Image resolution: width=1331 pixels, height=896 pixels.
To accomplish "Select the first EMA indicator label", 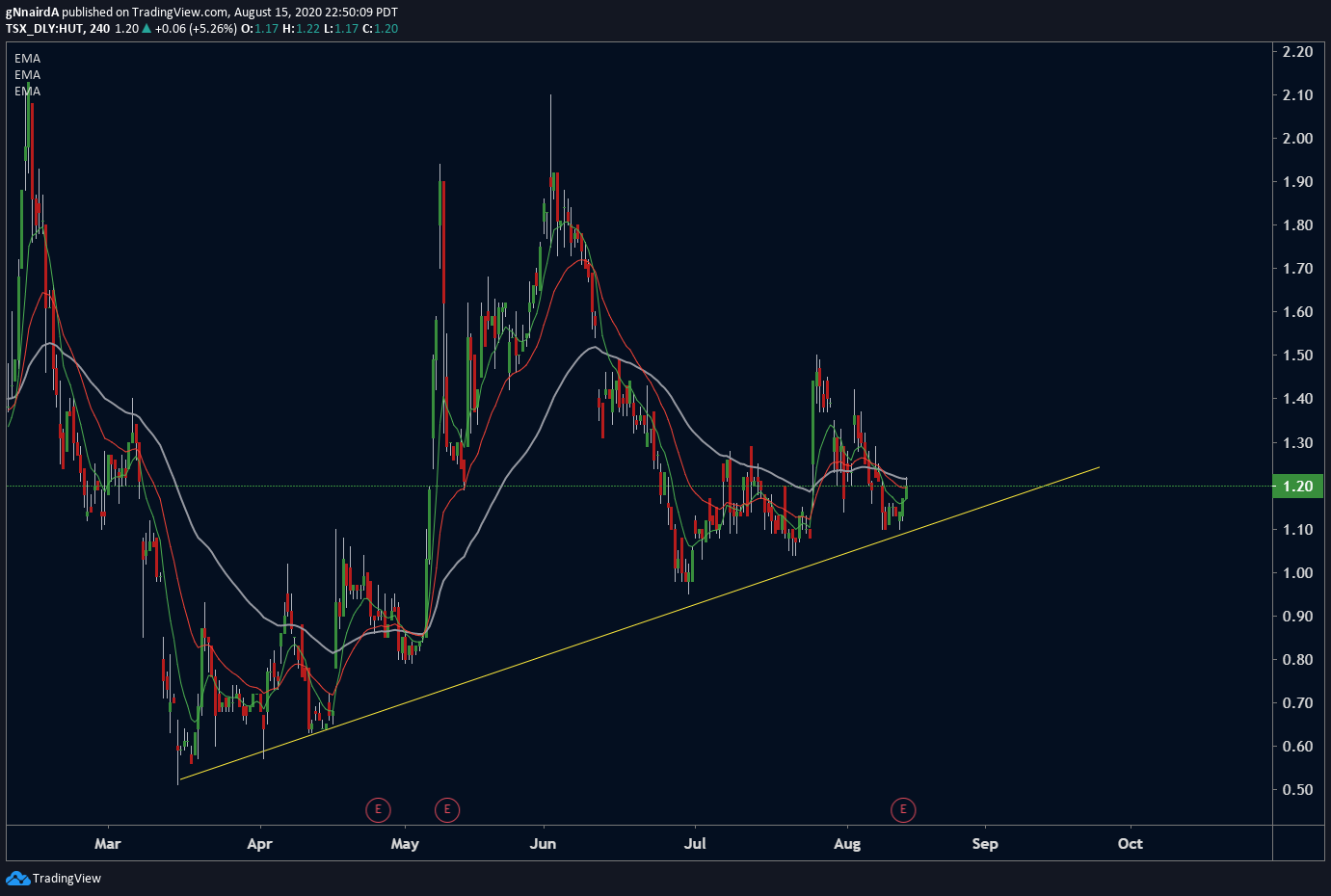I will point(27,59).
